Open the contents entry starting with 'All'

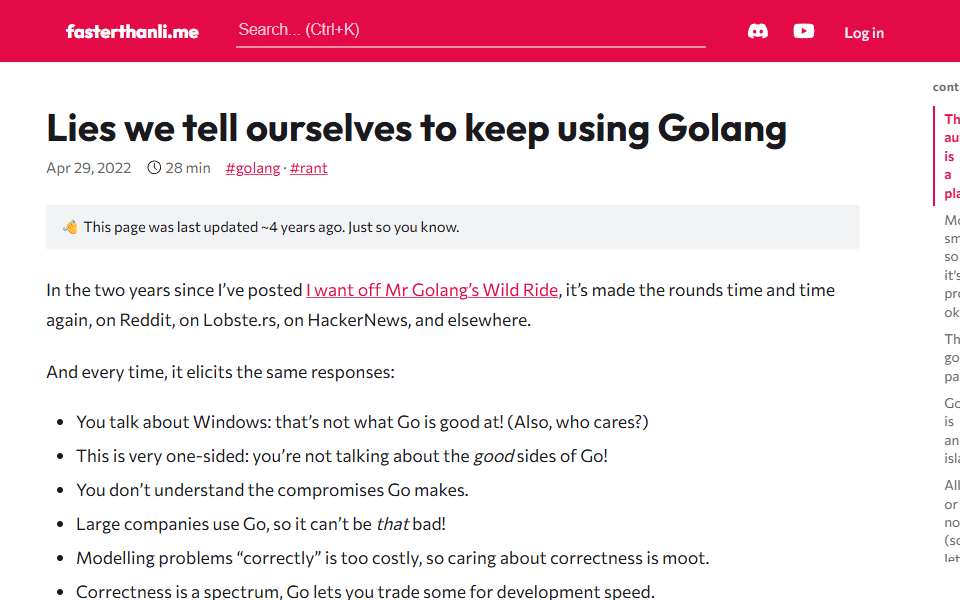point(951,522)
